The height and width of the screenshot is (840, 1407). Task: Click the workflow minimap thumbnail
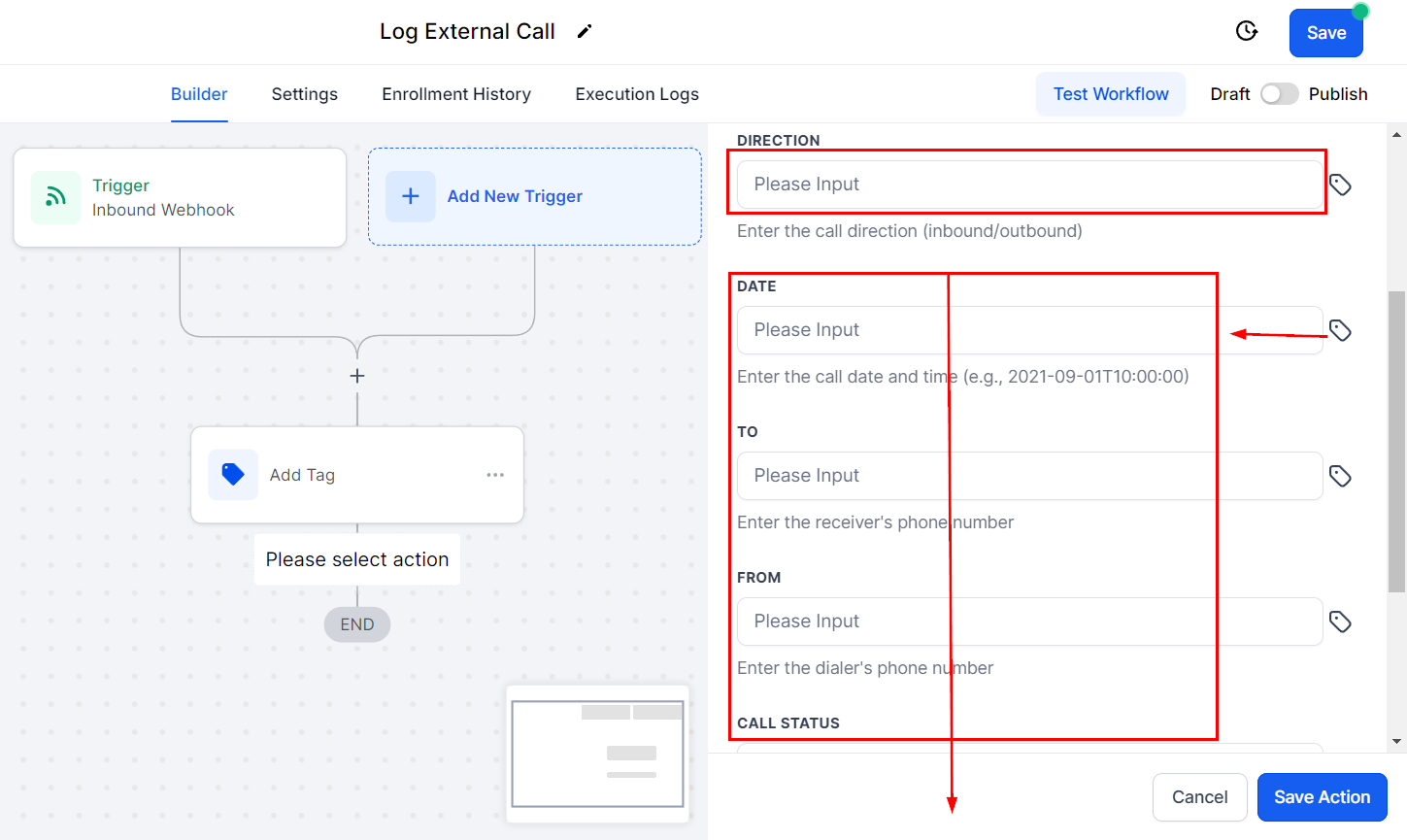pos(597,754)
